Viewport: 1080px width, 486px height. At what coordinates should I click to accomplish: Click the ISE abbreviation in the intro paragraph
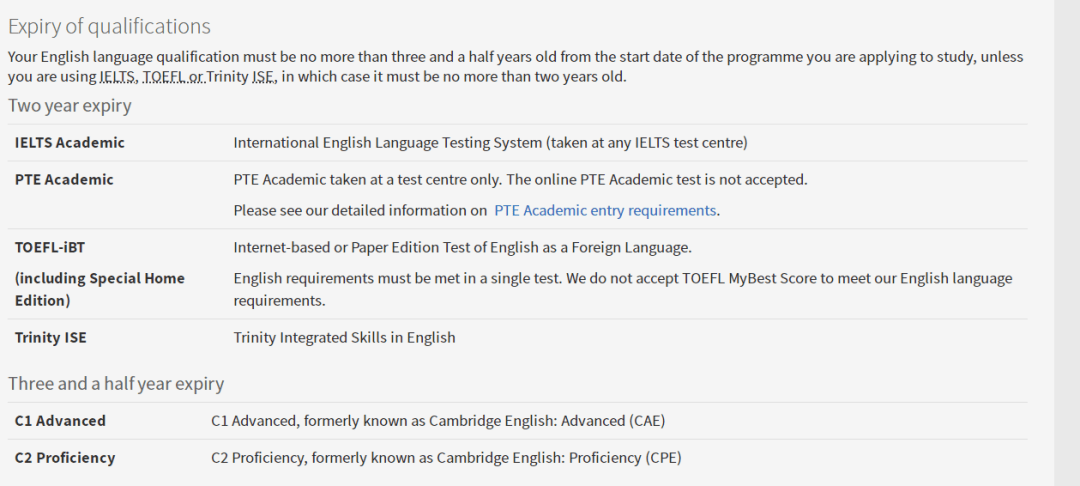[263, 76]
